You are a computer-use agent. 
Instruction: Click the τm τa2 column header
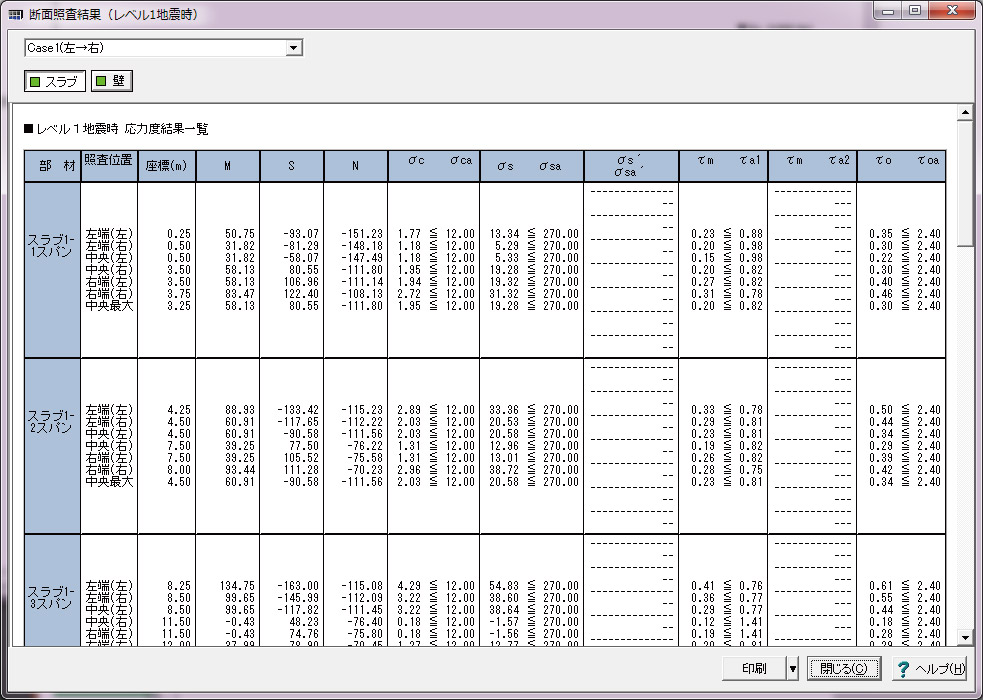[812, 166]
